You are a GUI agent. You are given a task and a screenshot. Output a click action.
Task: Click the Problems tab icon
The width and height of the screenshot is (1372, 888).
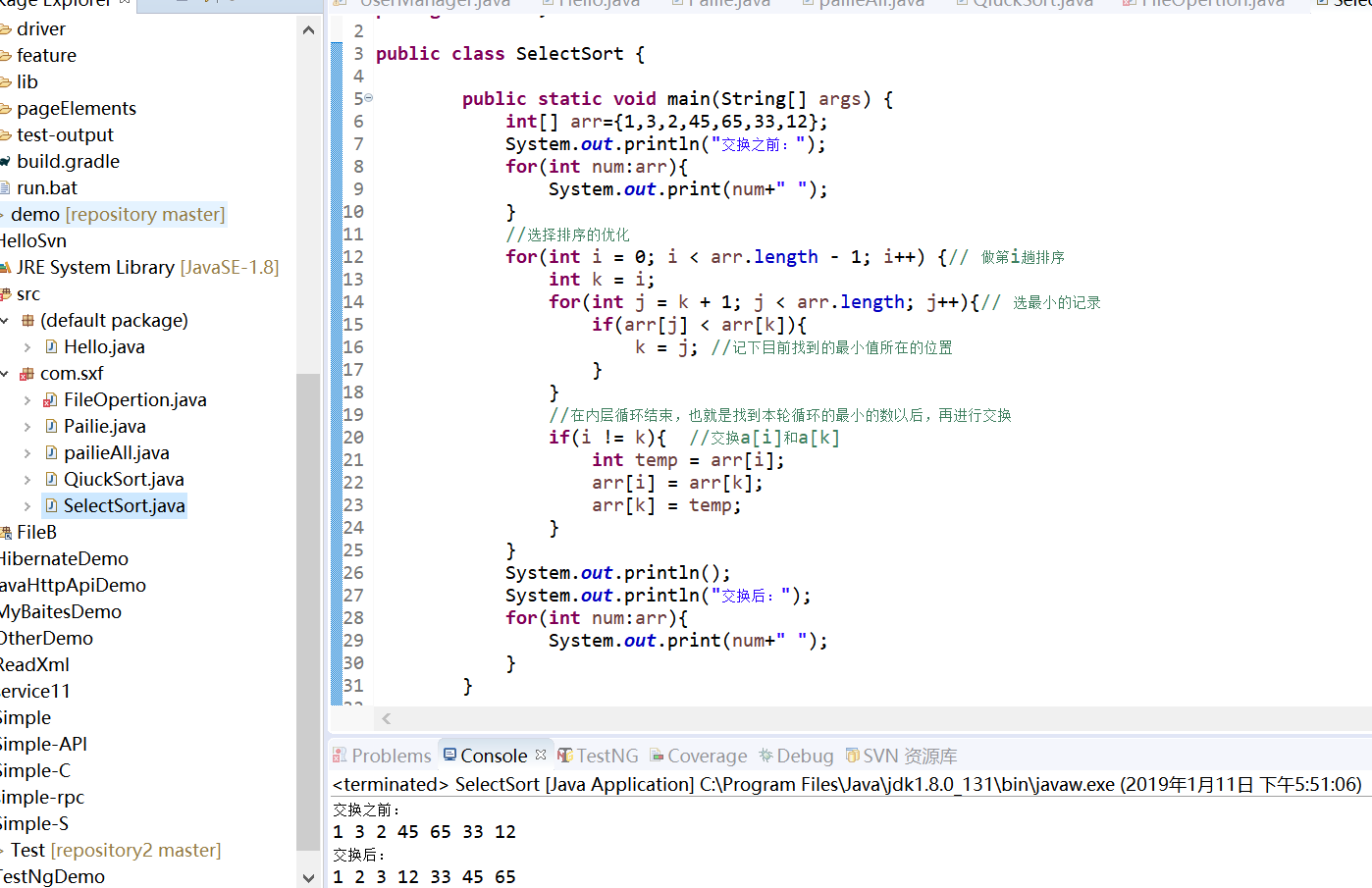[340, 756]
